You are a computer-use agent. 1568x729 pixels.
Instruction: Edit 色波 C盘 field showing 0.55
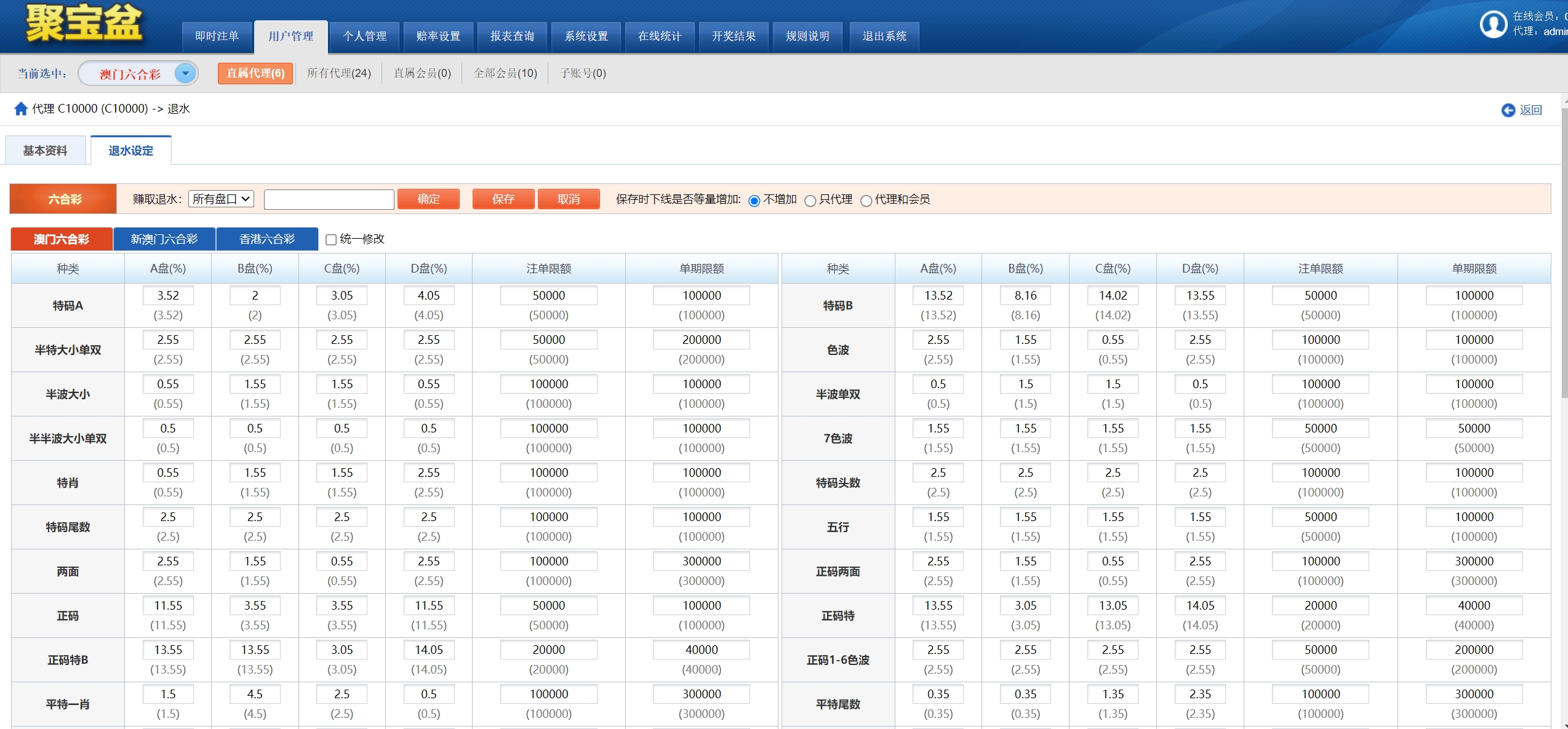[x=1113, y=340]
